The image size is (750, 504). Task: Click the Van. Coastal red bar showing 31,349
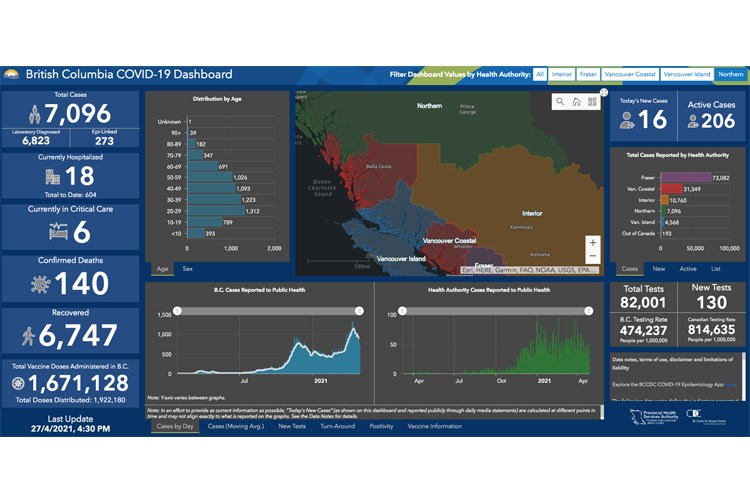click(x=672, y=189)
